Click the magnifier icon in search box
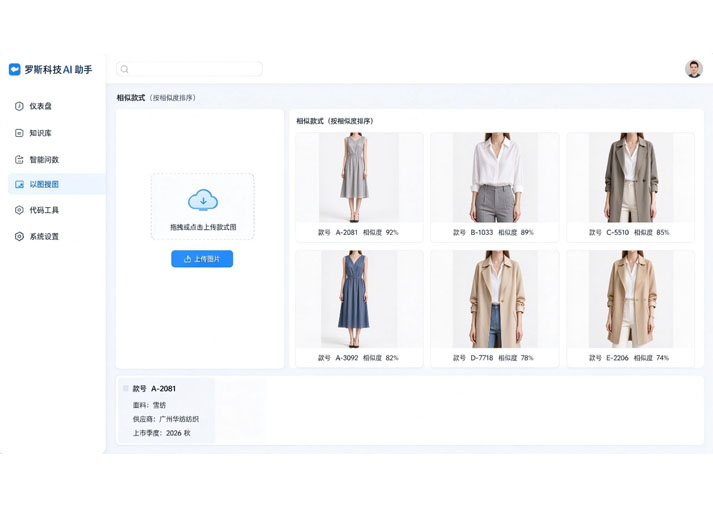 [124, 69]
